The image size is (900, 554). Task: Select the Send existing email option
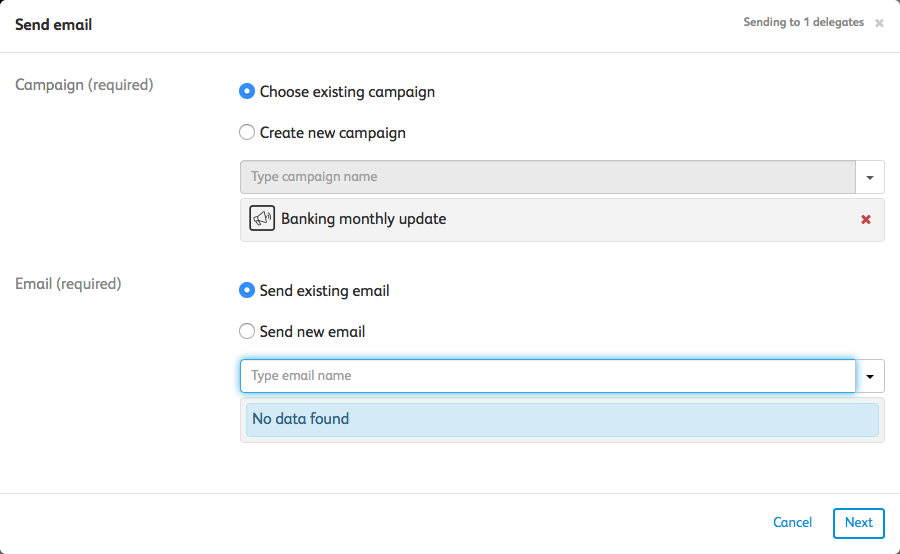pos(247,291)
